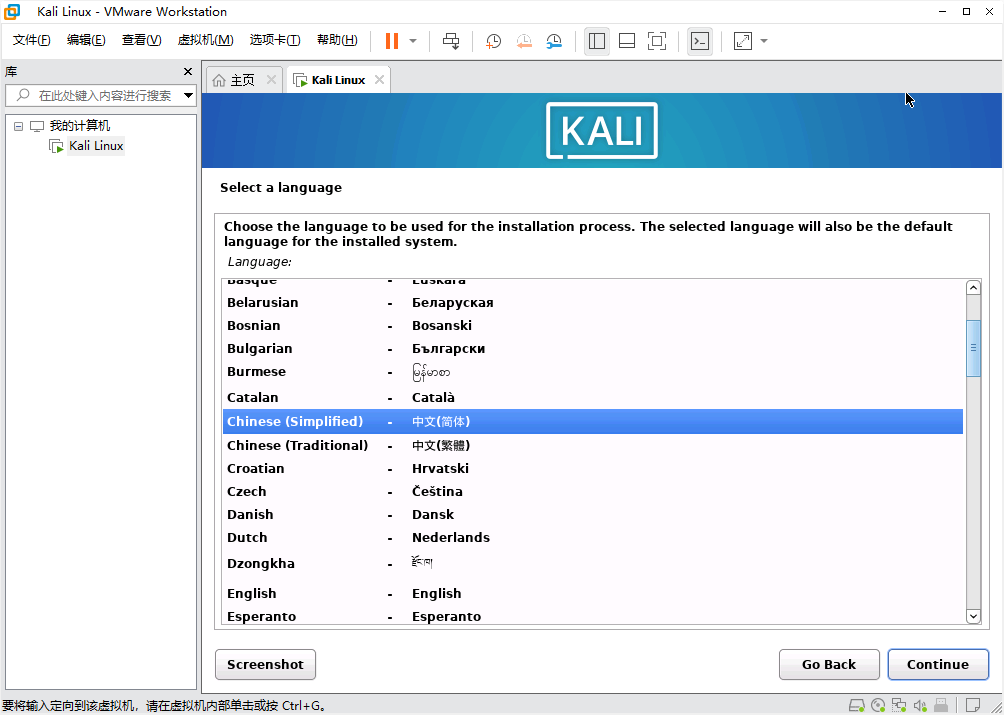Select Danish language row
Image resolution: width=1004 pixels, height=715 pixels.
click(x=593, y=515)
